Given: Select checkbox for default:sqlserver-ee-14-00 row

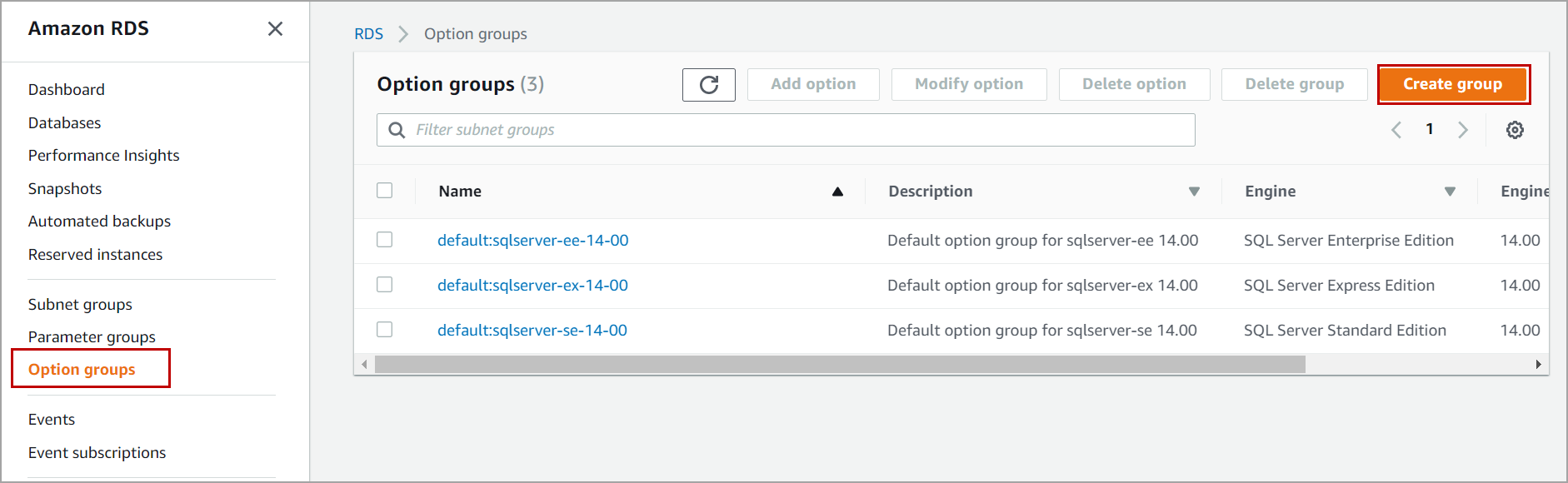Looking at the screenshot, I should (x=385, y=240).
